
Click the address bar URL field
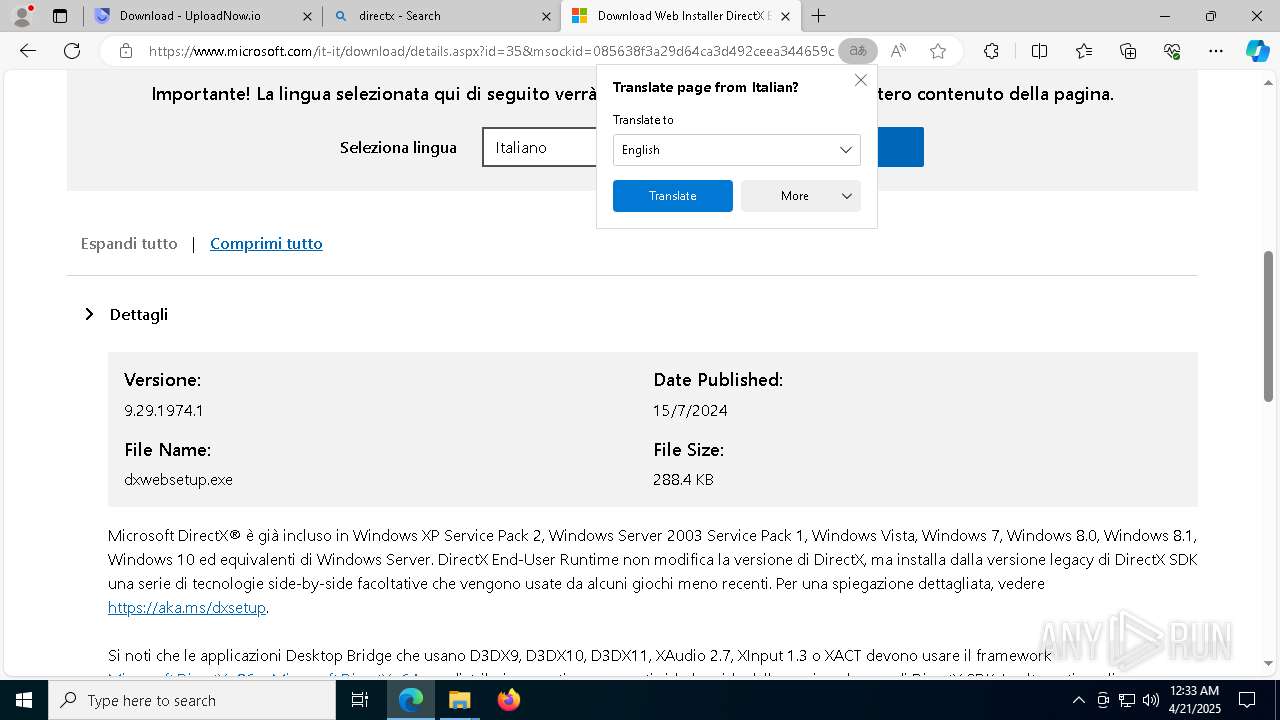click(x=490, y=51)
